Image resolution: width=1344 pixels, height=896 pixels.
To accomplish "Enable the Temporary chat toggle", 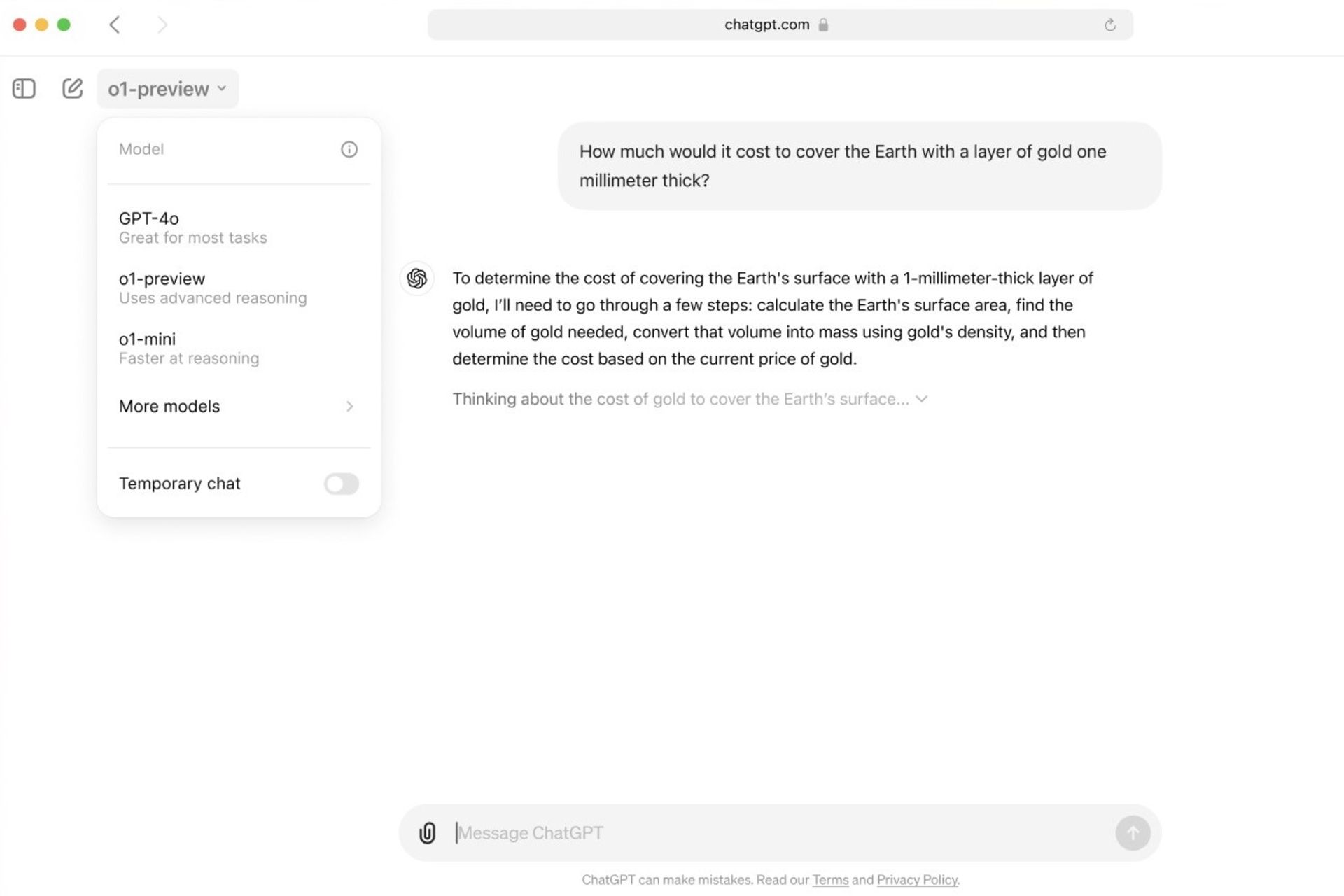I will point(341,484).
